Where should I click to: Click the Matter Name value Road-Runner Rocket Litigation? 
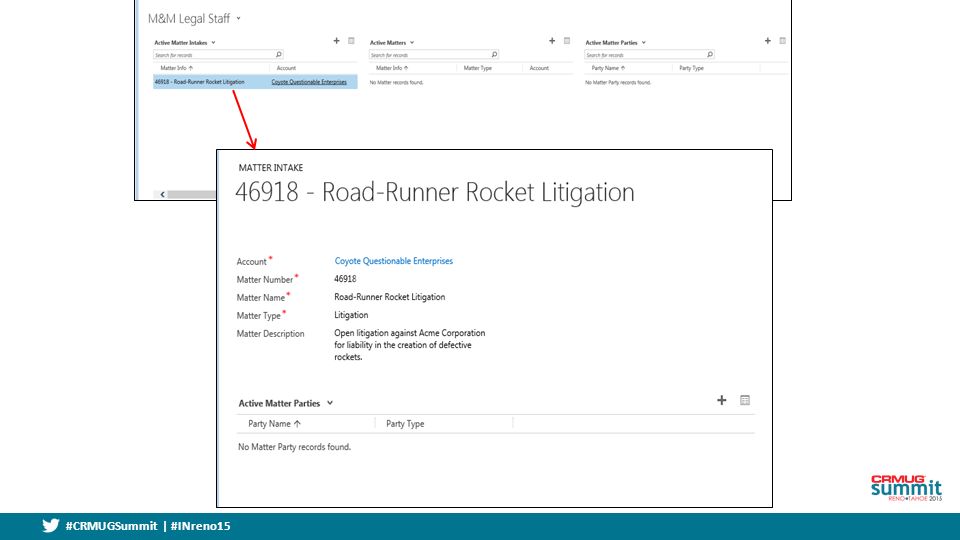tap(389, 297)
